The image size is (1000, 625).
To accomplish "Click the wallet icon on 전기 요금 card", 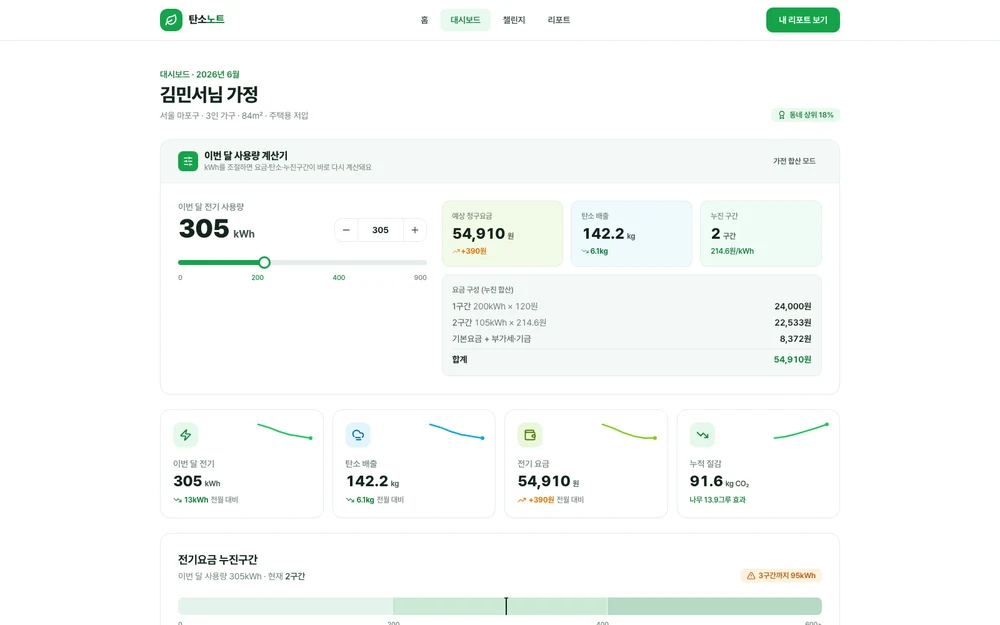I will tap(530, 435).
